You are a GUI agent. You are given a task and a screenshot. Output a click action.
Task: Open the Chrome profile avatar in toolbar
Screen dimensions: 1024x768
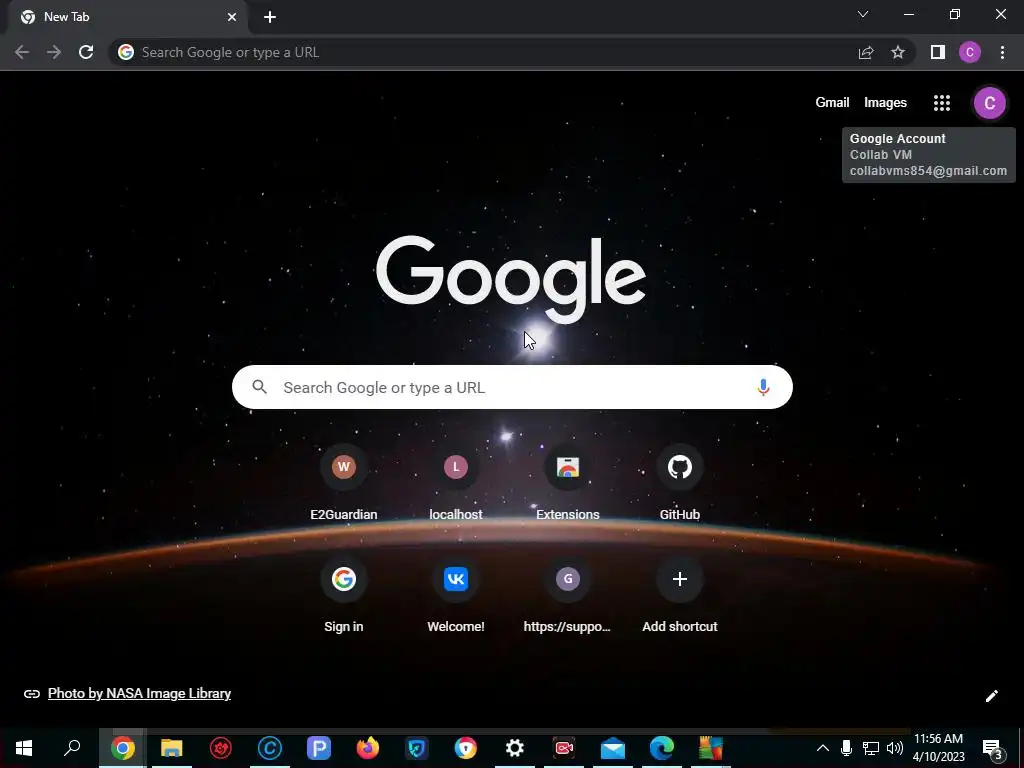tap(970, 52)
